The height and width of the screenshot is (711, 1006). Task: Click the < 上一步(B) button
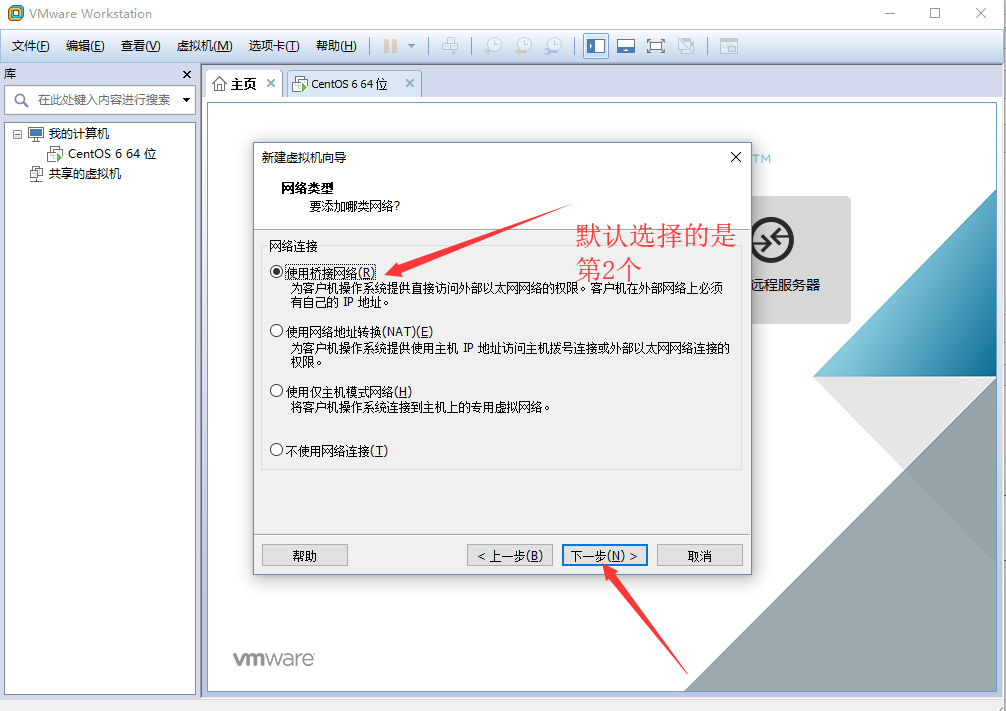coord(510,556)
